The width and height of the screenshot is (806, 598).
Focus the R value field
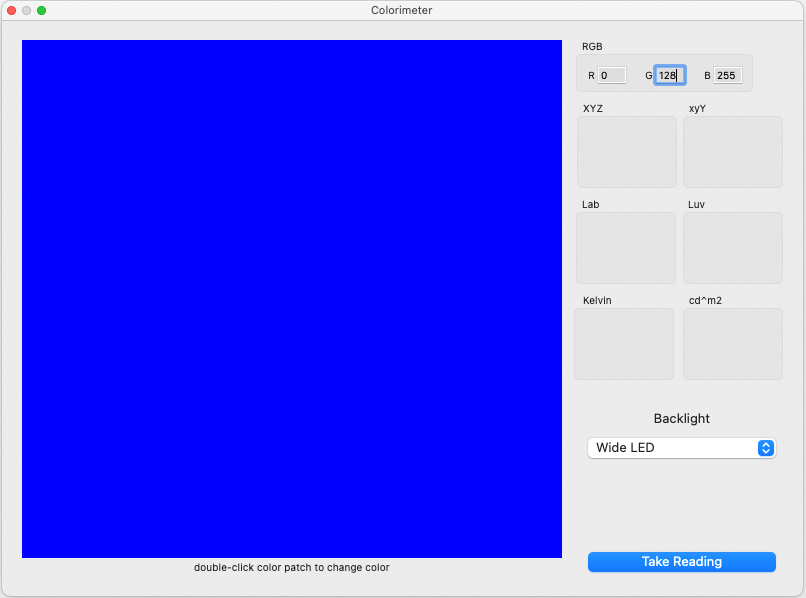tap(612, 76)
